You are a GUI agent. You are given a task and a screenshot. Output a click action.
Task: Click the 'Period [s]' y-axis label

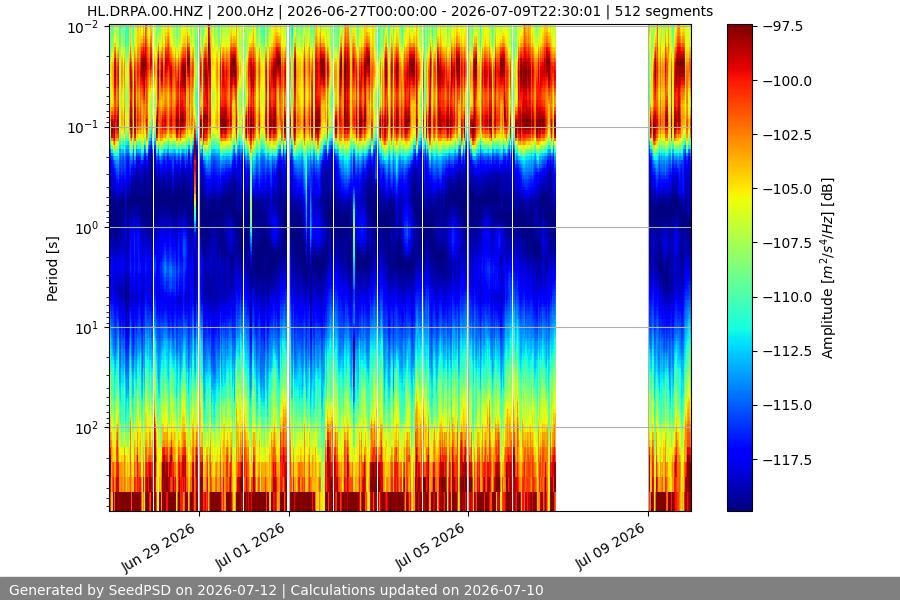(x=52, y=269)
